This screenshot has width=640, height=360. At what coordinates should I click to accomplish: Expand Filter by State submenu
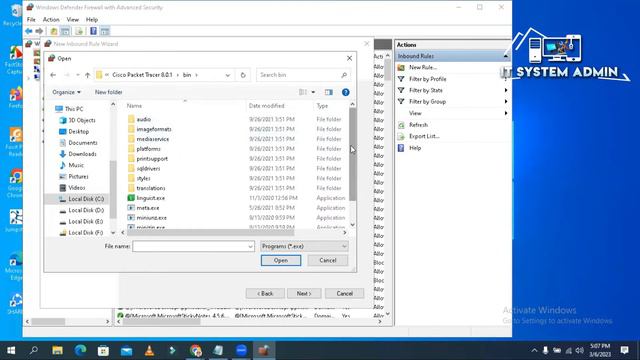point(506,90)
